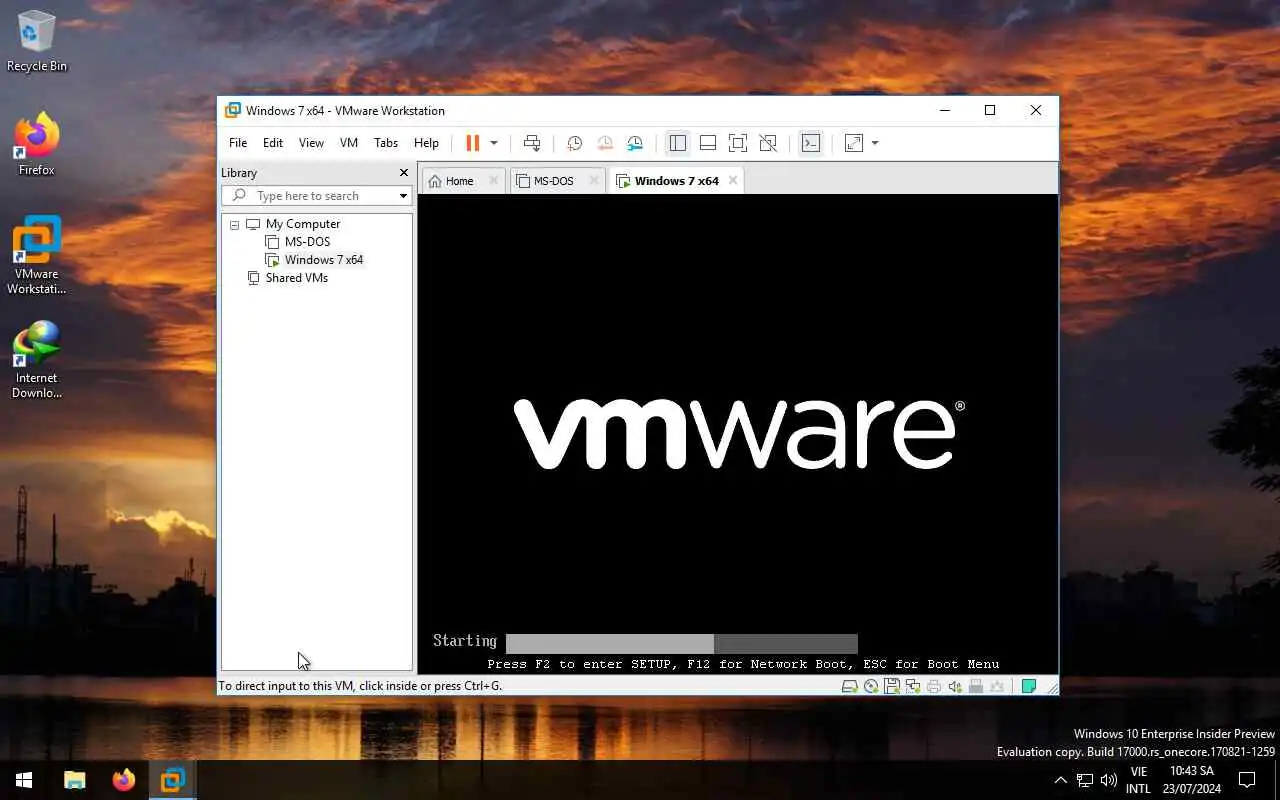This screenshot has height=800, width=1280.
Task: Open the power options dropdown arrow
Action: 493,143
